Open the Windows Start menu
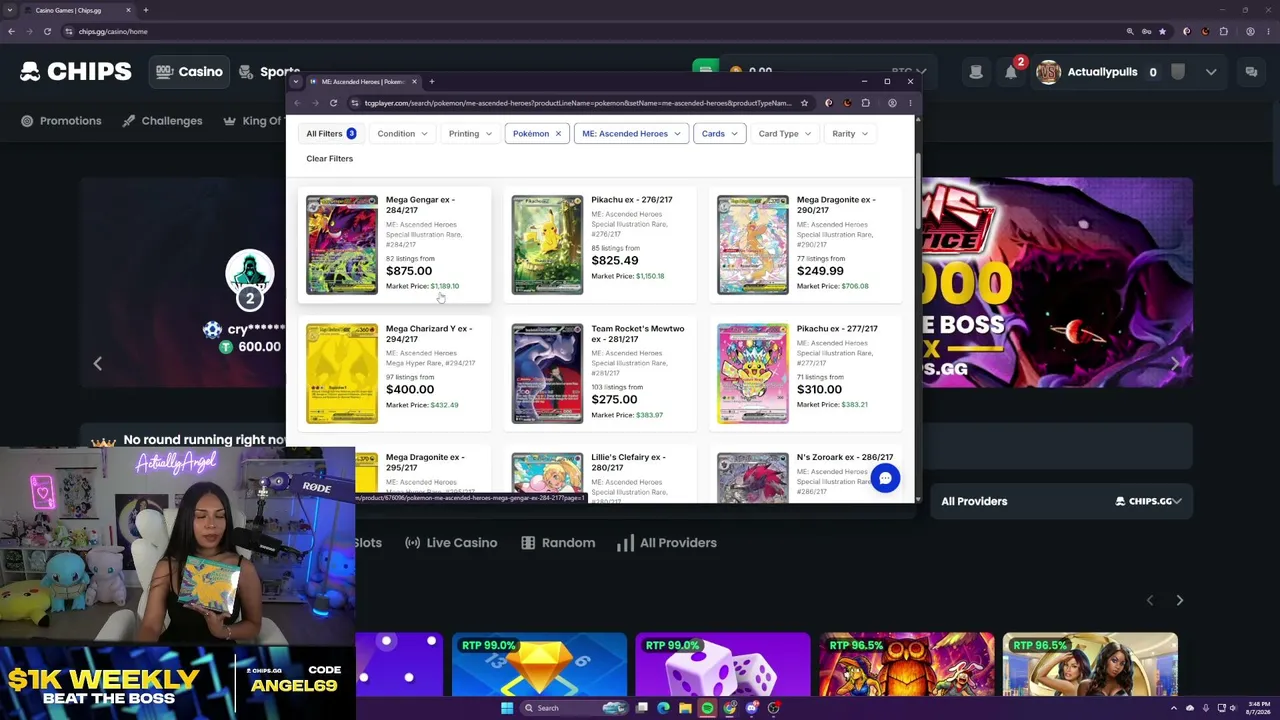This screenshot has width=1280, height=720. [507, 708]
